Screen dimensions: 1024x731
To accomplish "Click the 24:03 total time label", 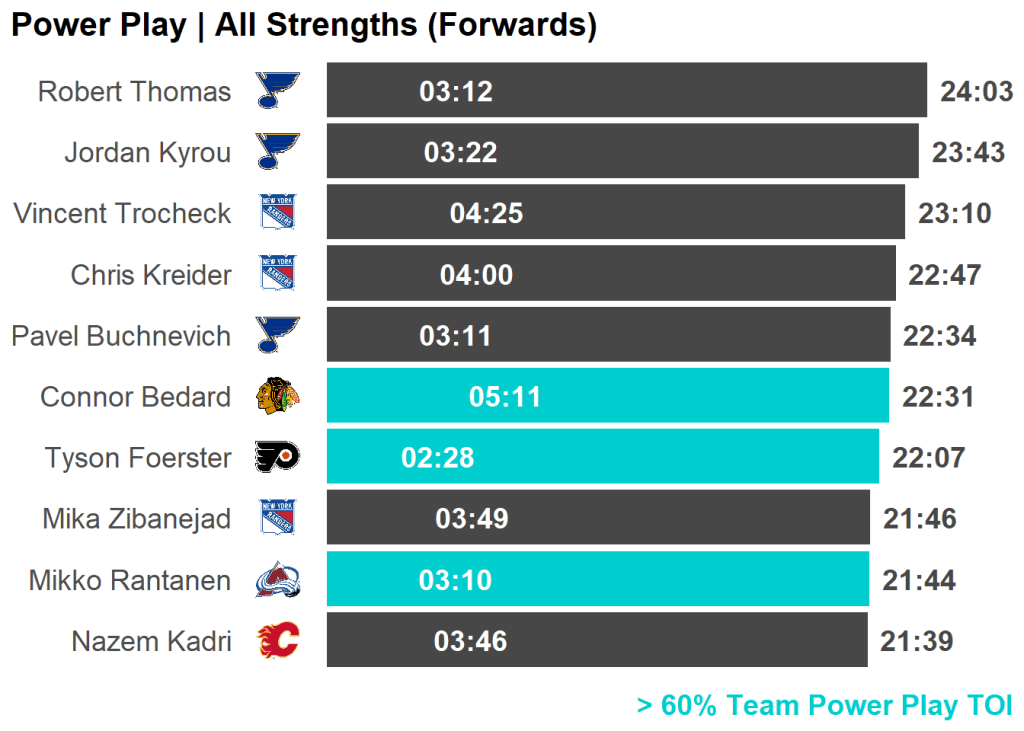I will click(976, 92).
